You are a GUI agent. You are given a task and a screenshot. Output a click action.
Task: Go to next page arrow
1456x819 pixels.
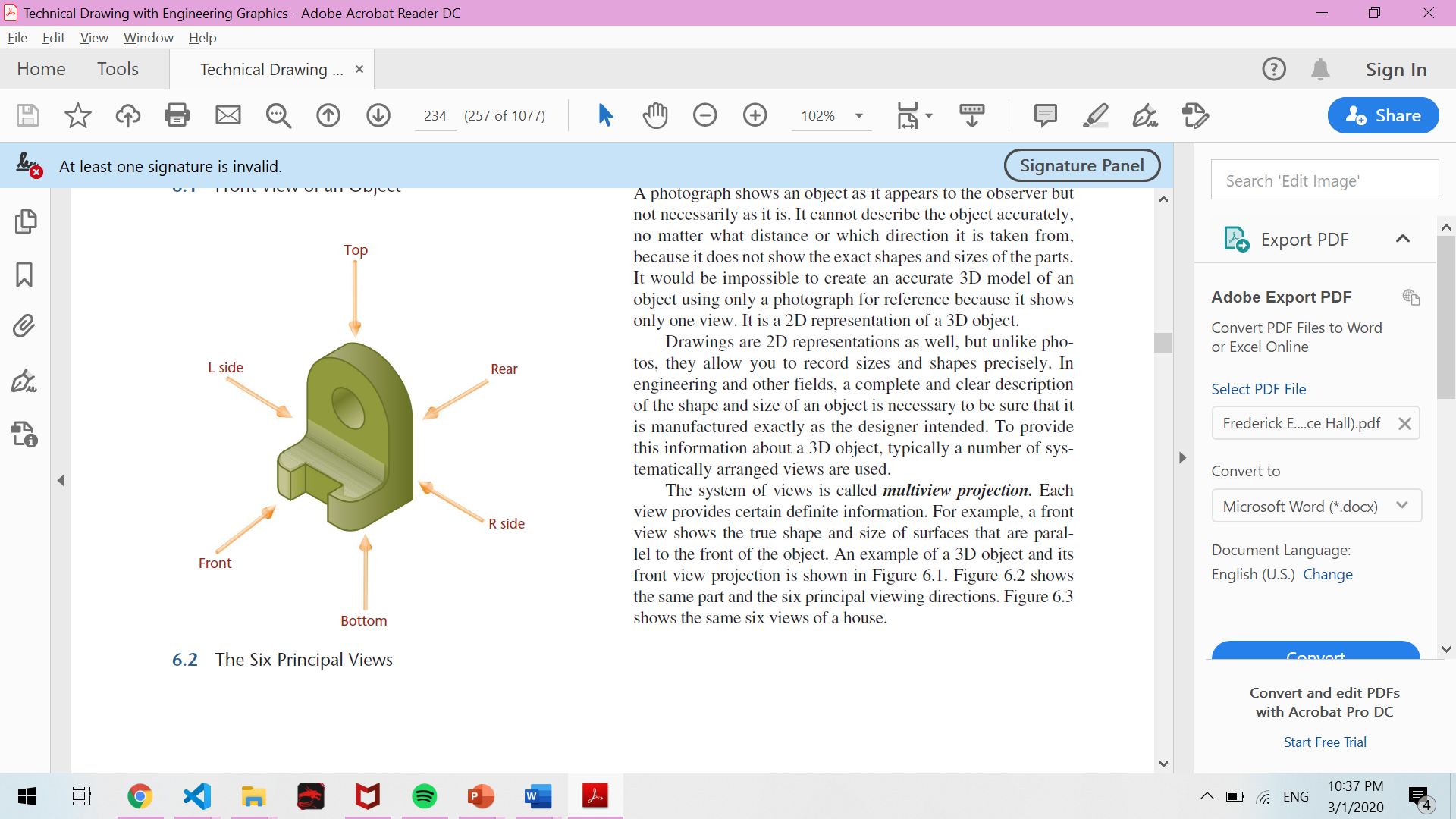pos(378,115)
